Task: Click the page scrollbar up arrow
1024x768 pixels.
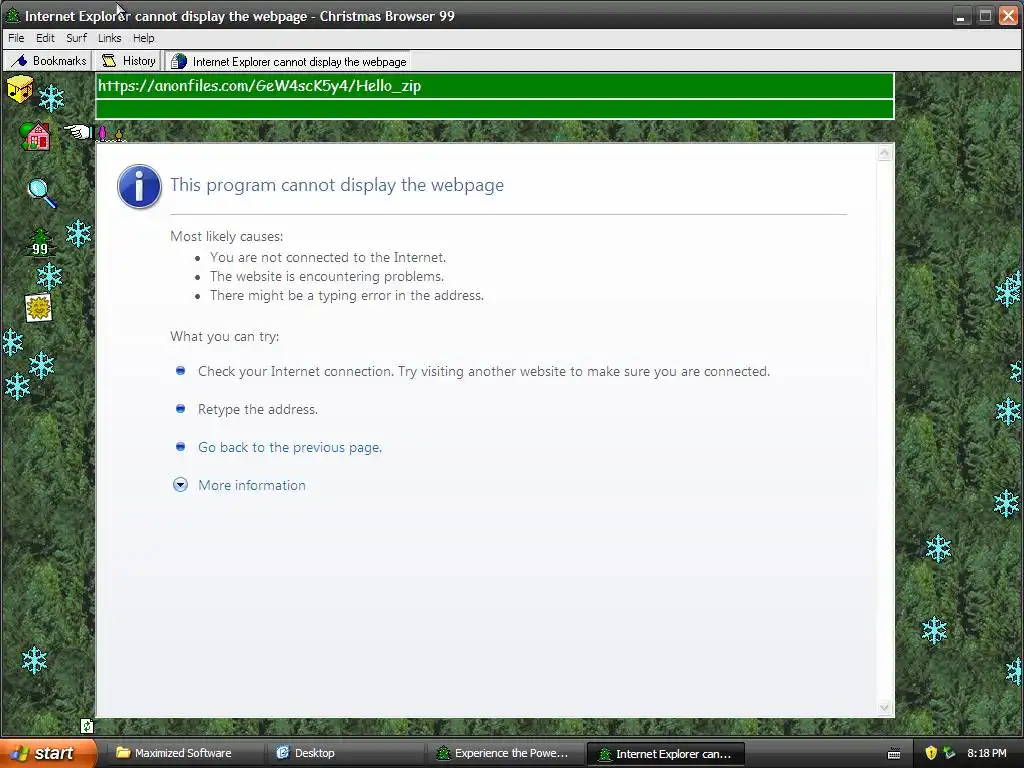Action: point(885,153)
